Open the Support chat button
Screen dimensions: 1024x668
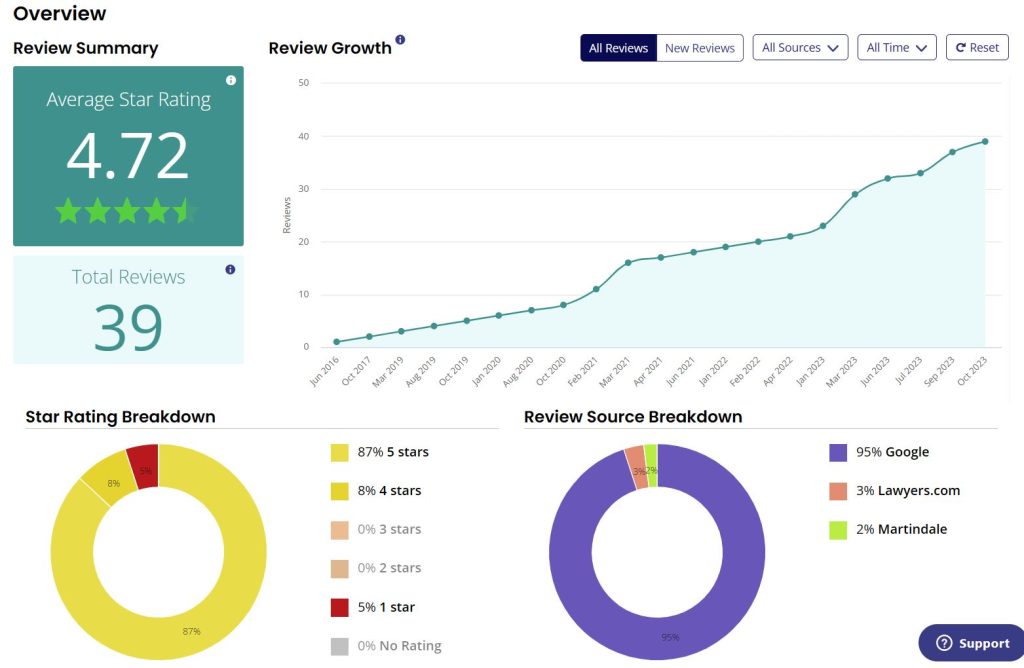coord(972,643)
